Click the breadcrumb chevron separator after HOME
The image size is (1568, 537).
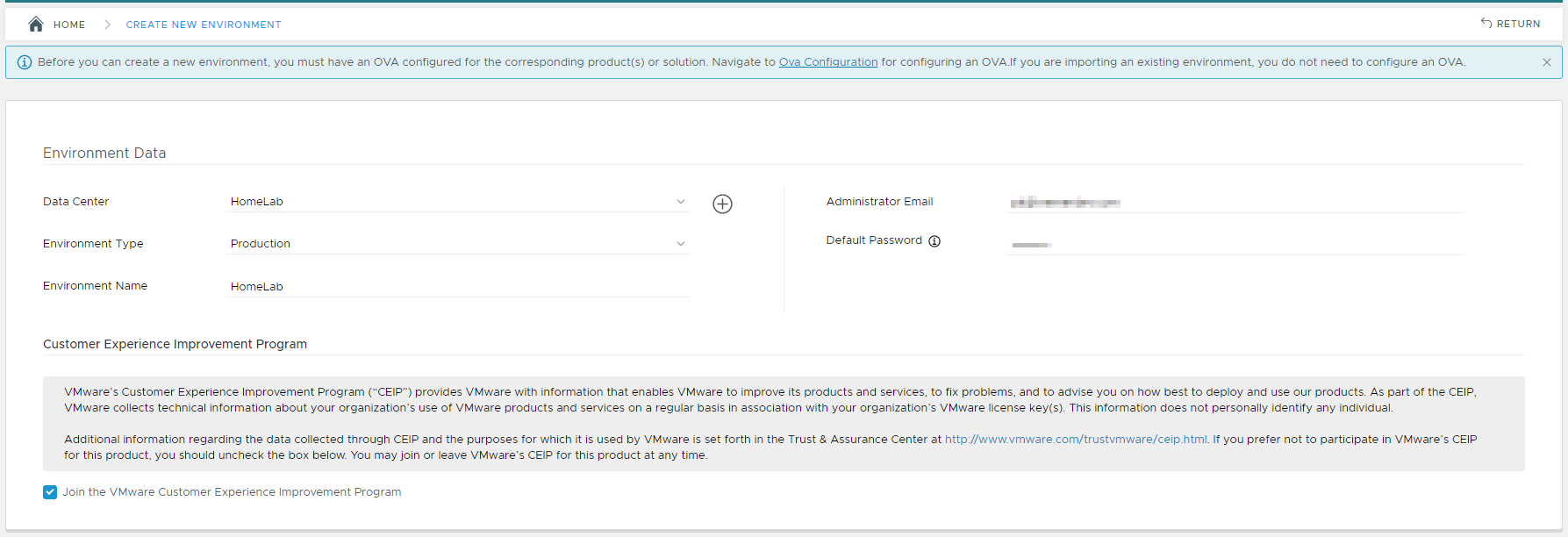click(x=107, y=25)
